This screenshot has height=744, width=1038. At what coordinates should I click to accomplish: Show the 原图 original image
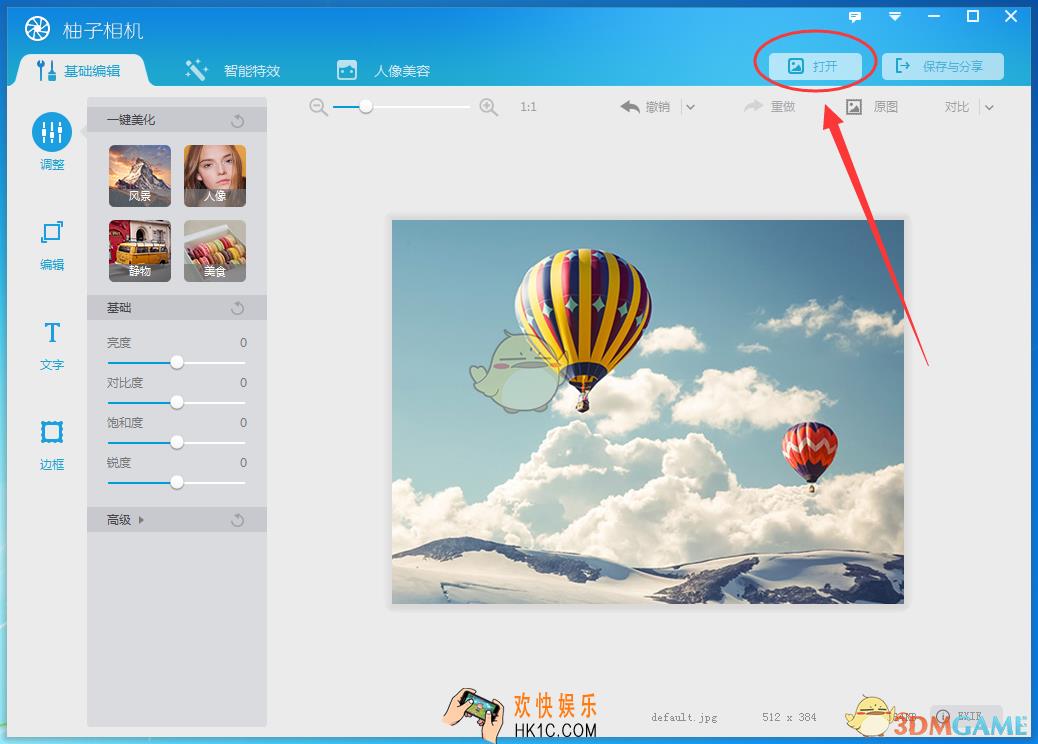873,107
